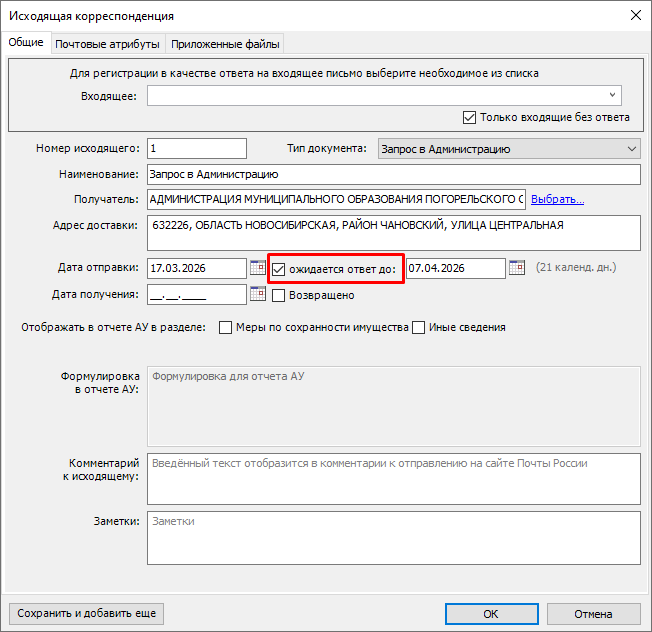Click into the Наименование text field

(x=392, y=174)
